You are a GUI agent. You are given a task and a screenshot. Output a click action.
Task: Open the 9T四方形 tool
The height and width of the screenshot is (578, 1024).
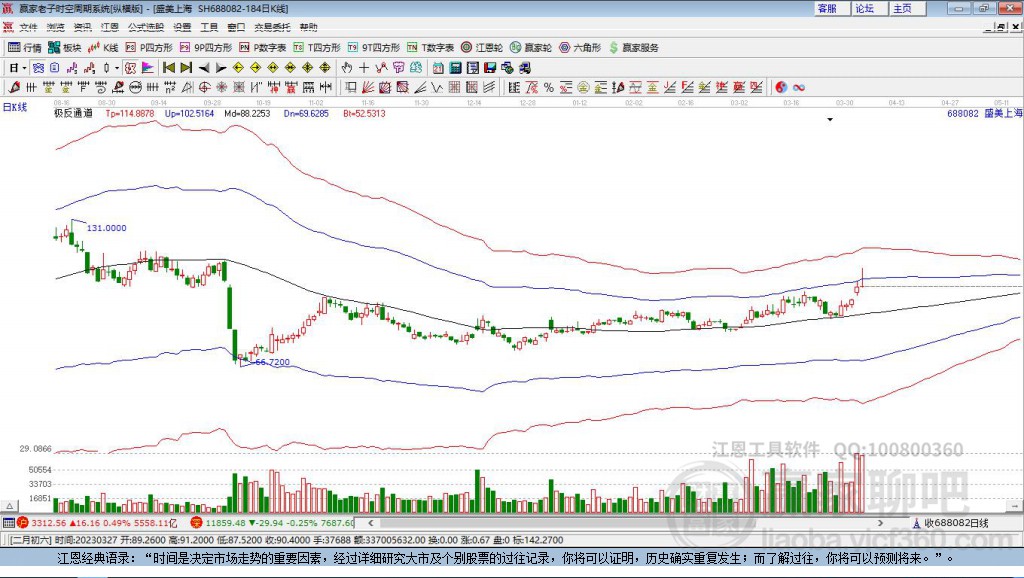(374, 48)
